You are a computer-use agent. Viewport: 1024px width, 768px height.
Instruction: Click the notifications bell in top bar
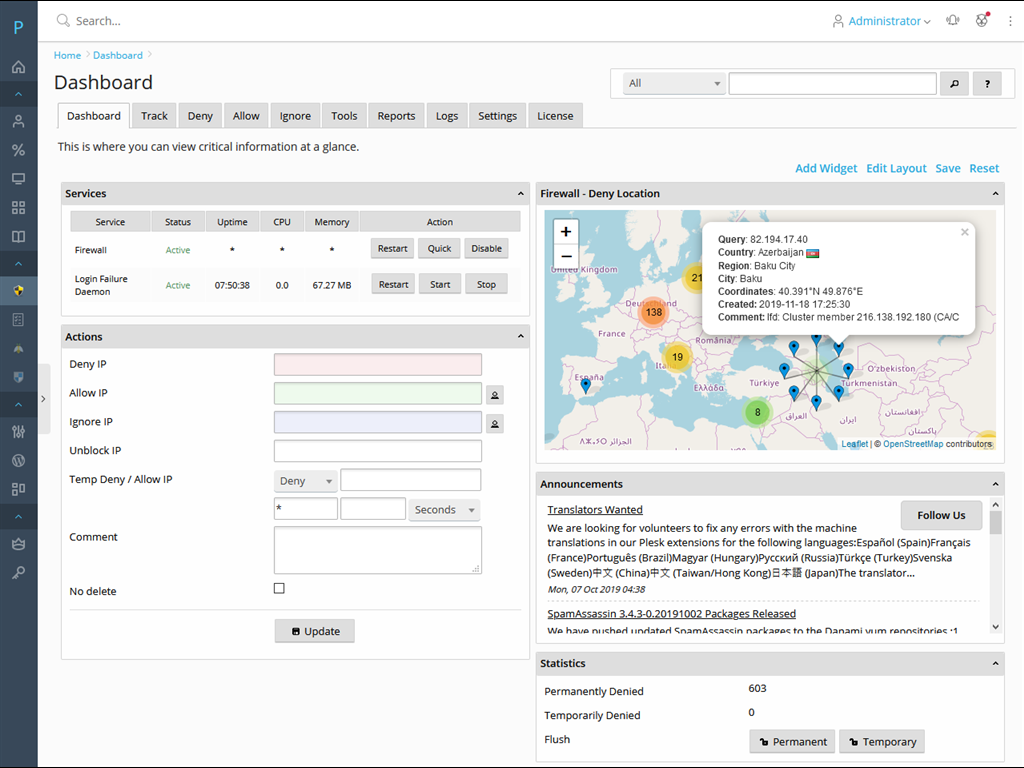click(952, 20)
